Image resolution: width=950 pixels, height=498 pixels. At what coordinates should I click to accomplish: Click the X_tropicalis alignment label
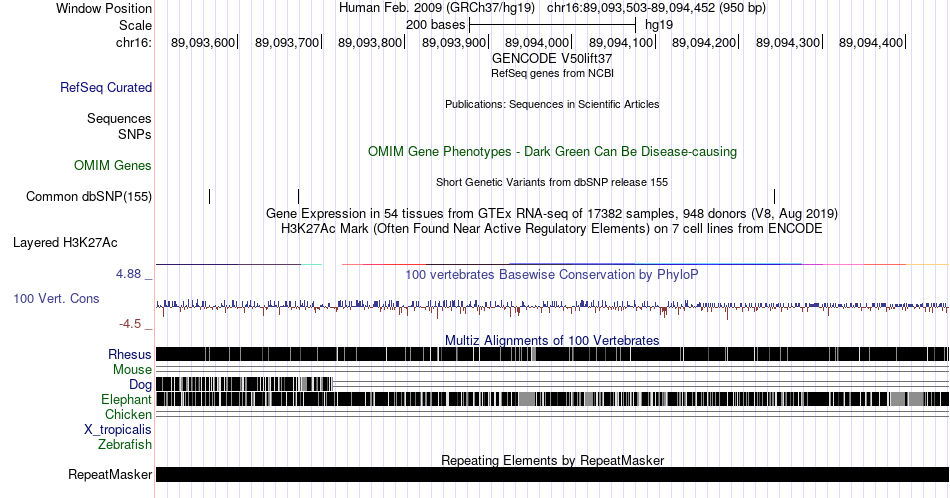(118, 430)
